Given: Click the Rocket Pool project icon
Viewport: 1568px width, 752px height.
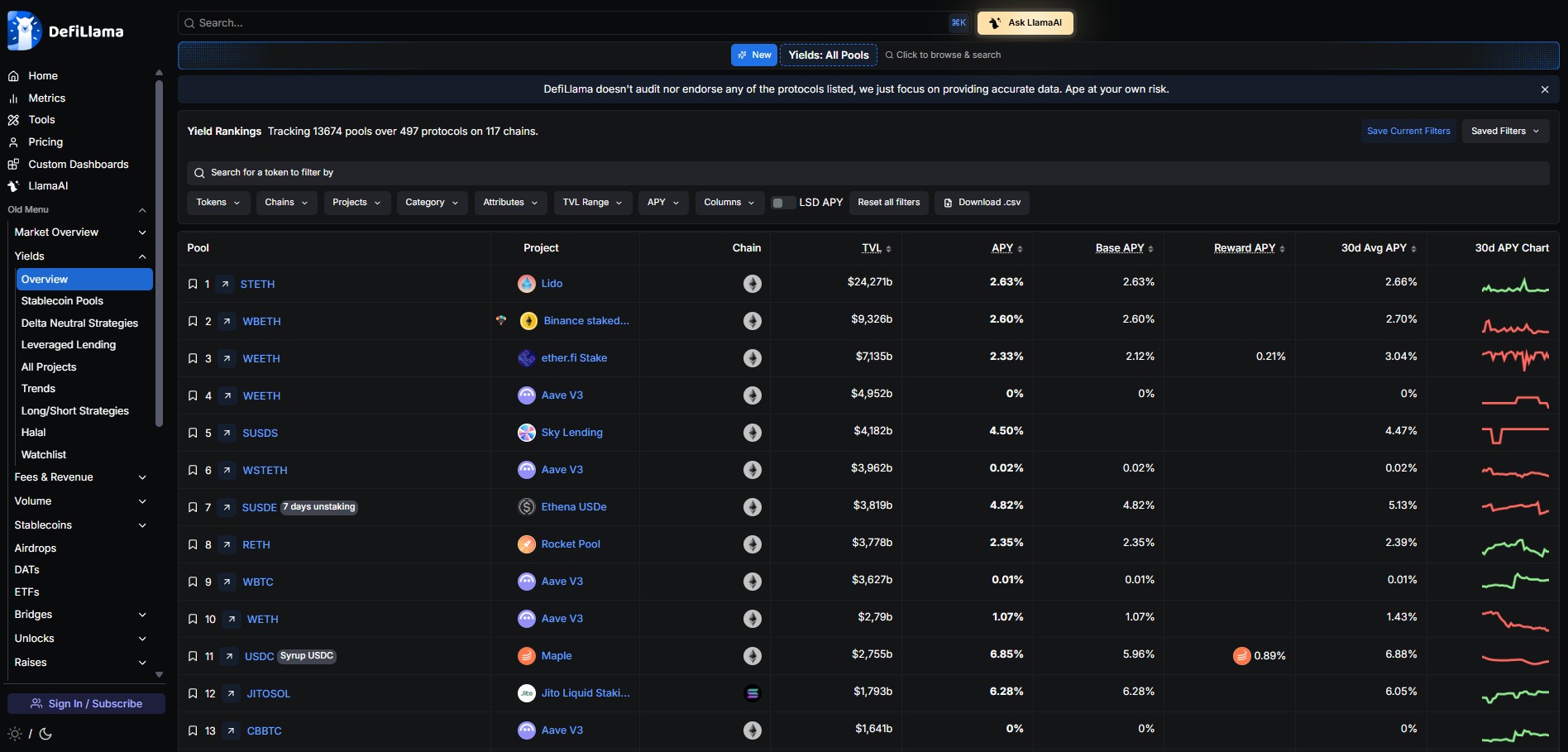Looking at the screenshot, I should 527,544.
